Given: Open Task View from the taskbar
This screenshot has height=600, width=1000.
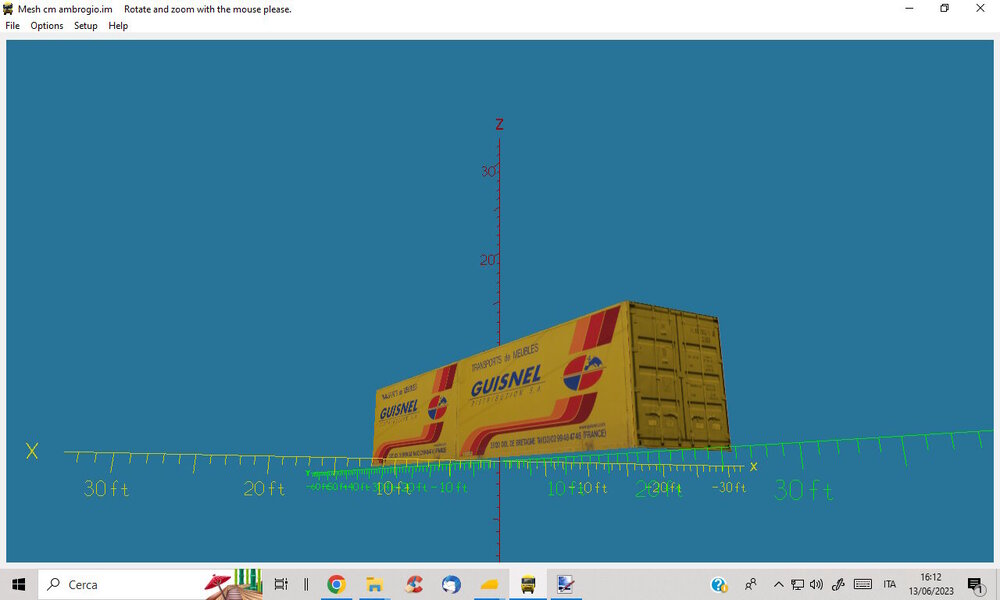Looking at the screenshot, I should point(281,584).
